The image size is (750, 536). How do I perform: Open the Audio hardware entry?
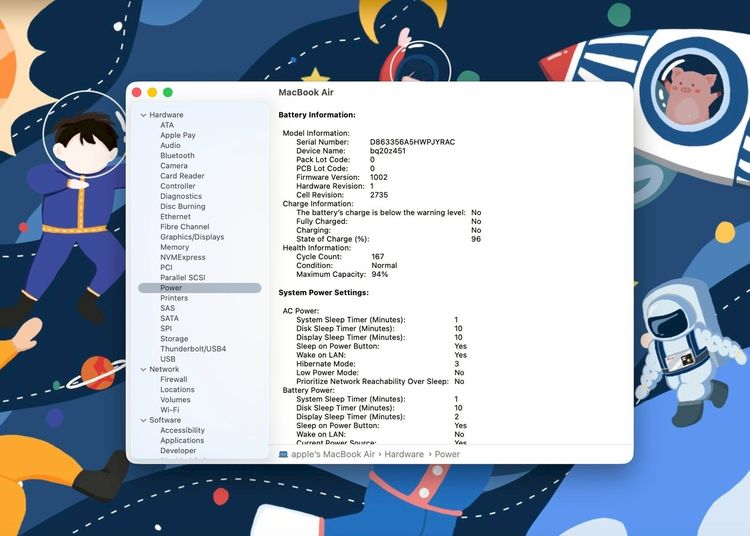point(170,145)
